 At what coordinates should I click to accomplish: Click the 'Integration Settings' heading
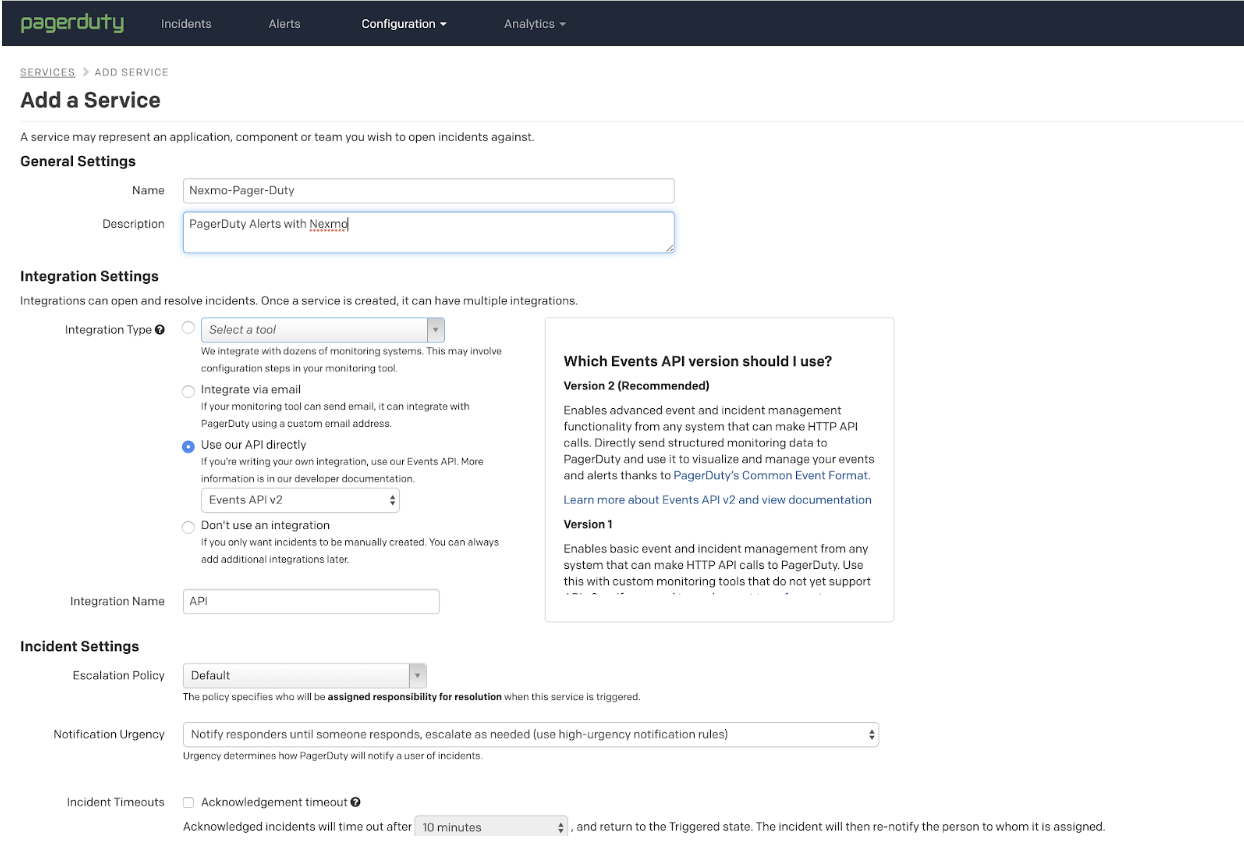[89, 276]
